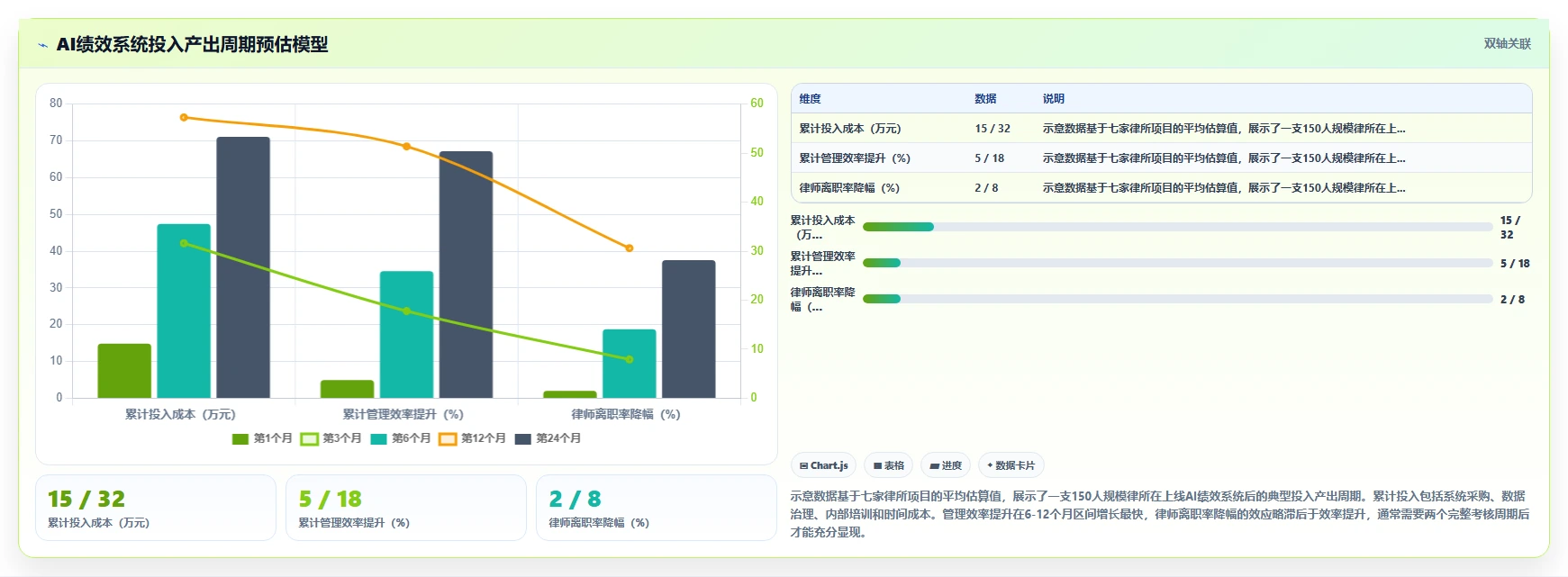Click the 5 / 18 value in the table
The height and width of the screenshot is (577, 1568).
(x=989, y=158)
